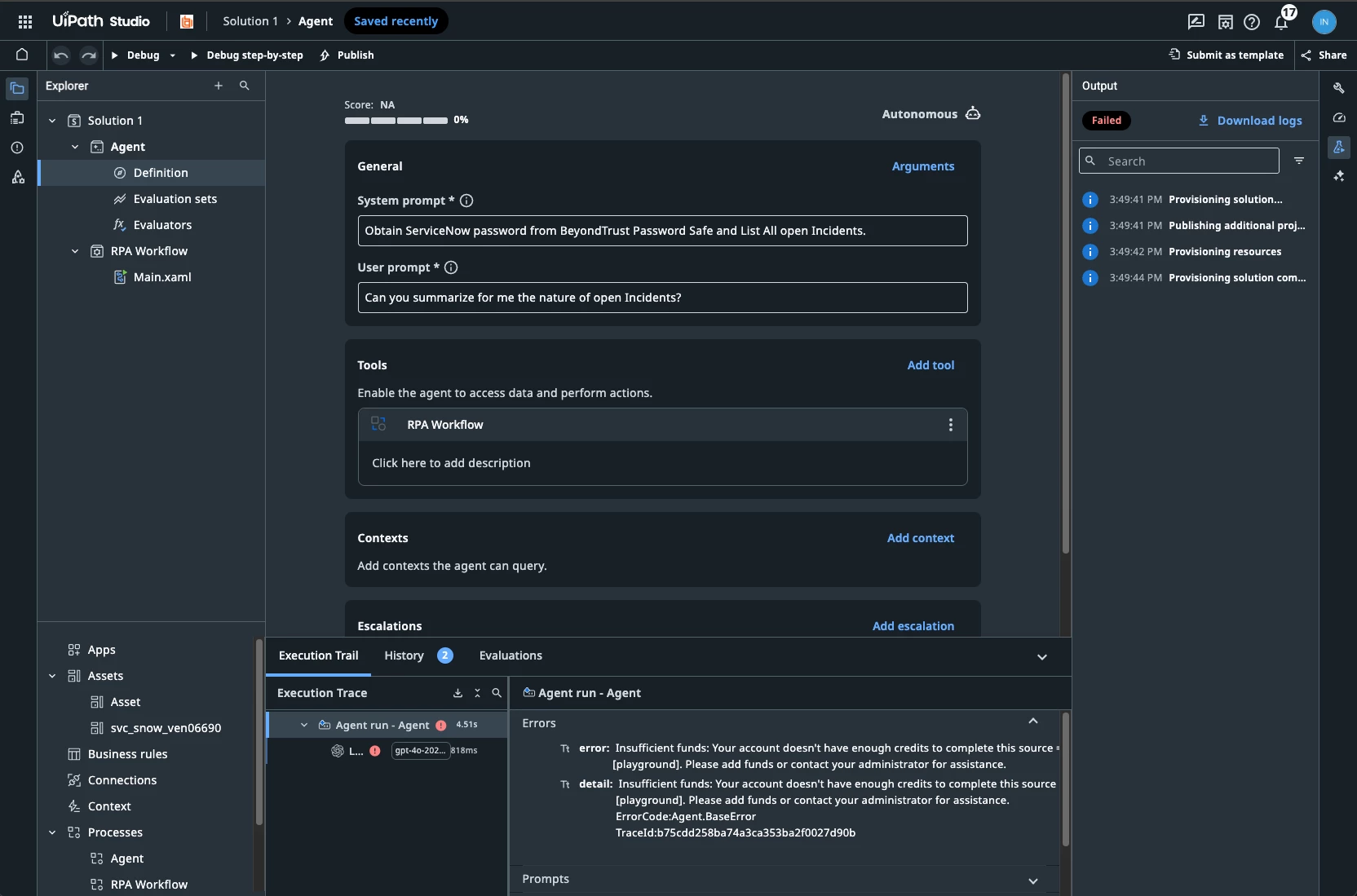Open the help question mark icon
This screenshot has width=1357, height=896.
click(x=1252, y=22)
